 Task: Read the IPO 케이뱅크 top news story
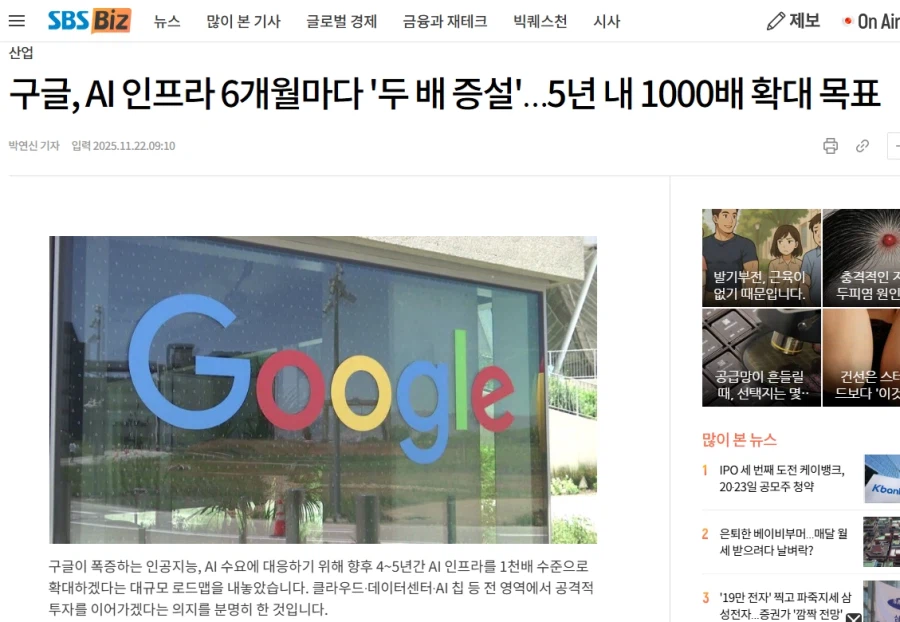782,478
